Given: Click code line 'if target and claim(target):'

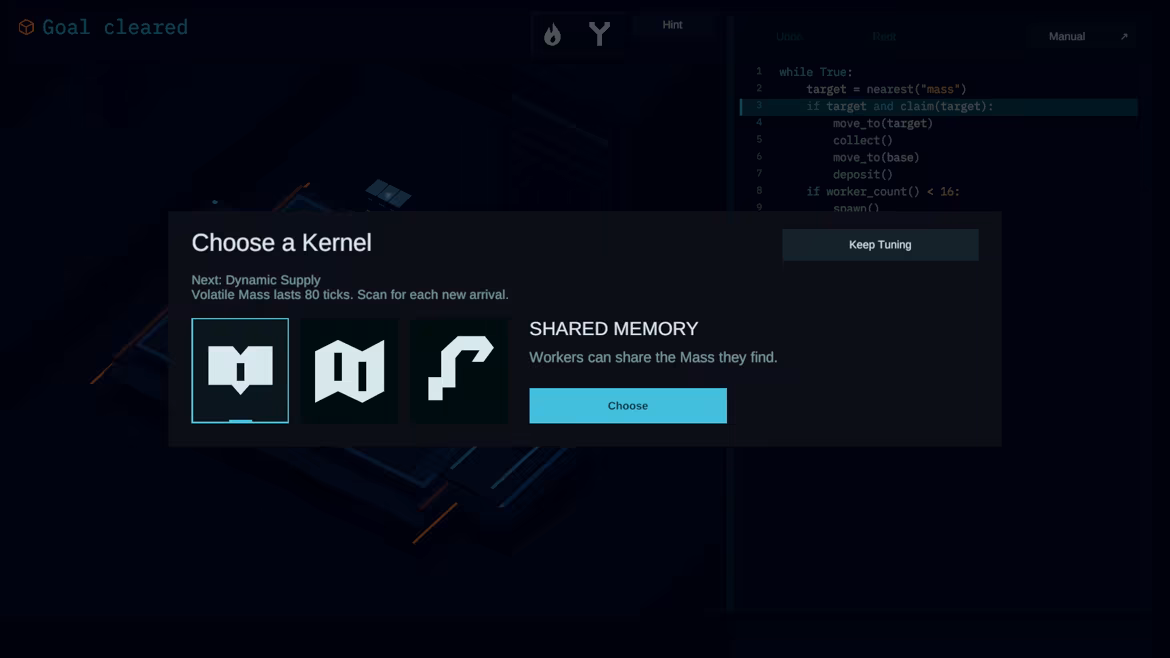Looking at the screenshot, I should point(899,106).
